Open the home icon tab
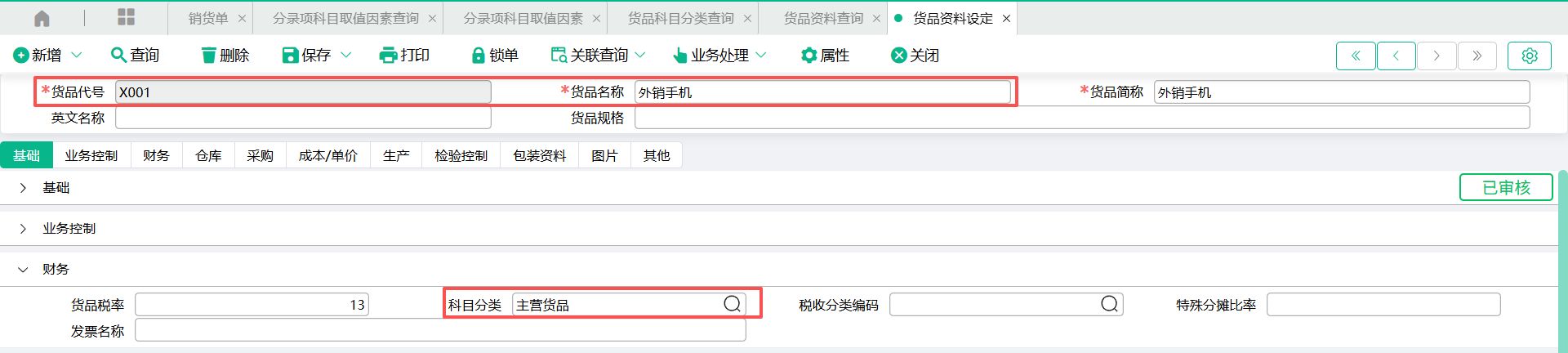1568x353 pixels. (x=42, y=18)
